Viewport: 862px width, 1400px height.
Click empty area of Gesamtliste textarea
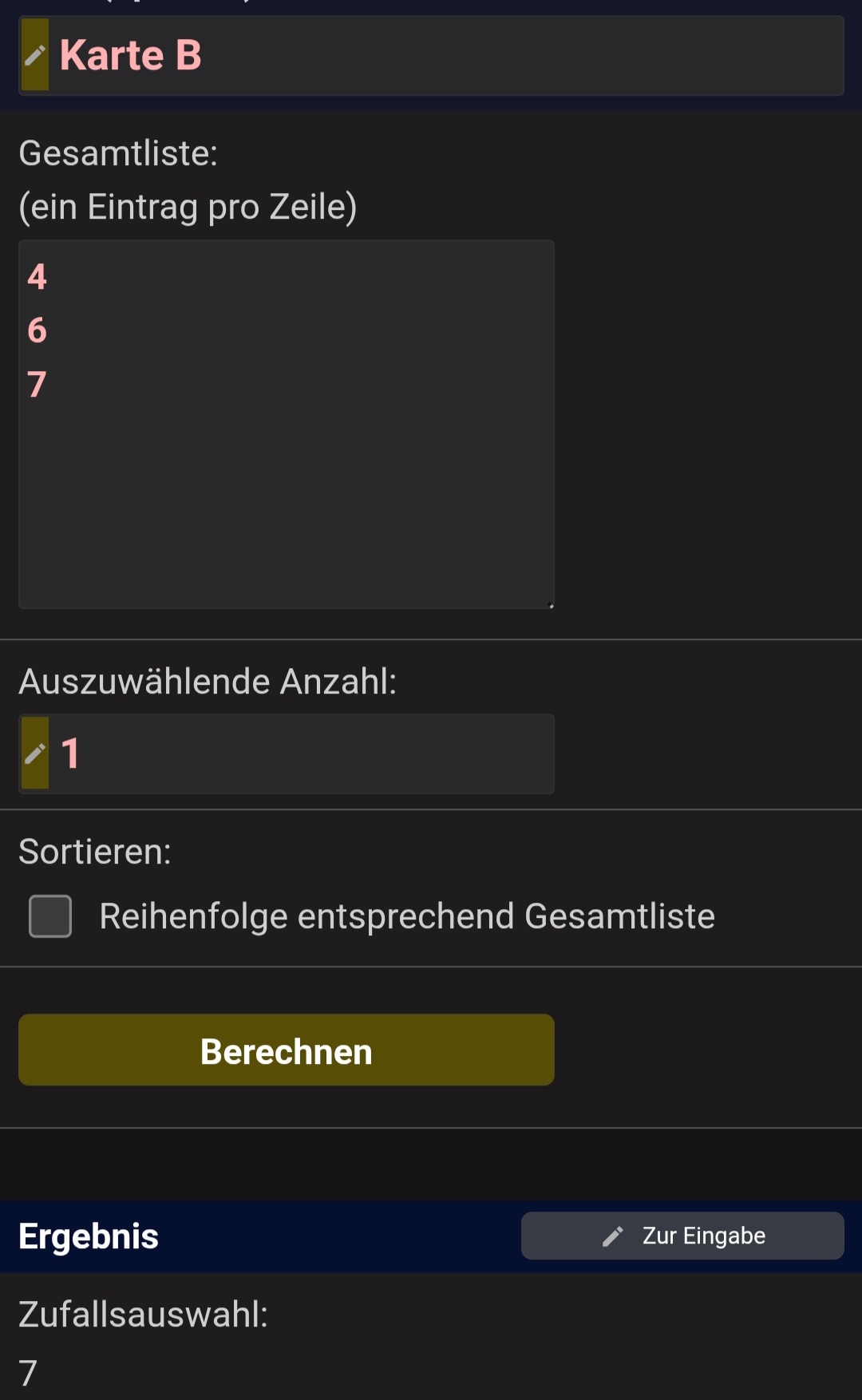pos(287,495)
